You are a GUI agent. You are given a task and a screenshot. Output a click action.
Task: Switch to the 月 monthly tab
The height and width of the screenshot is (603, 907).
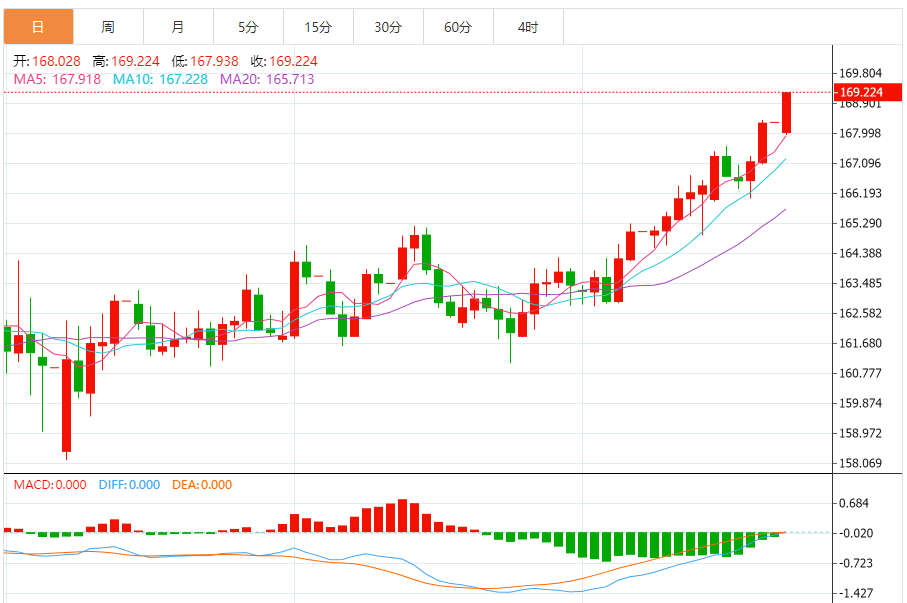178,27
